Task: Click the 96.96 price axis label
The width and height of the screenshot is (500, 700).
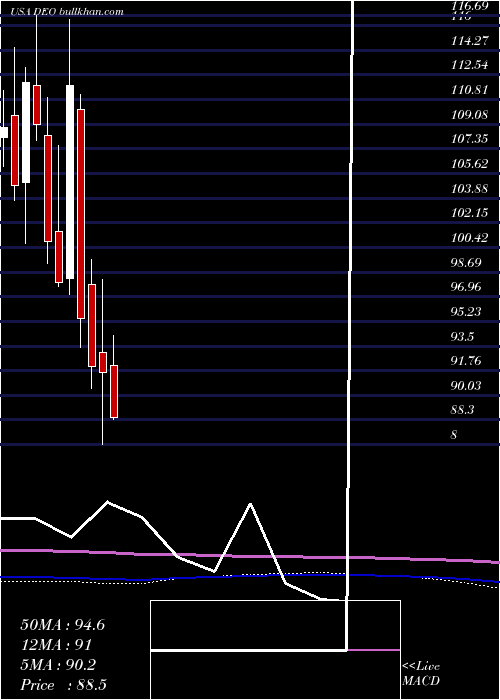Action: (x=466, y=287)
